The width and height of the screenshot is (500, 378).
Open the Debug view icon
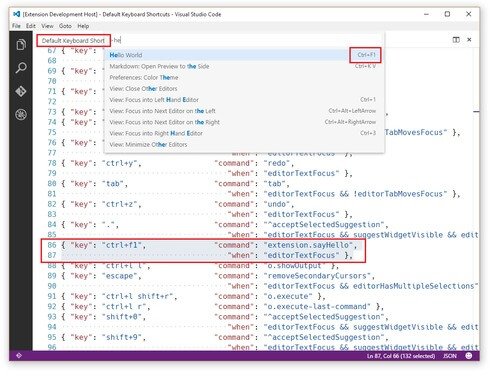(21, 114)
